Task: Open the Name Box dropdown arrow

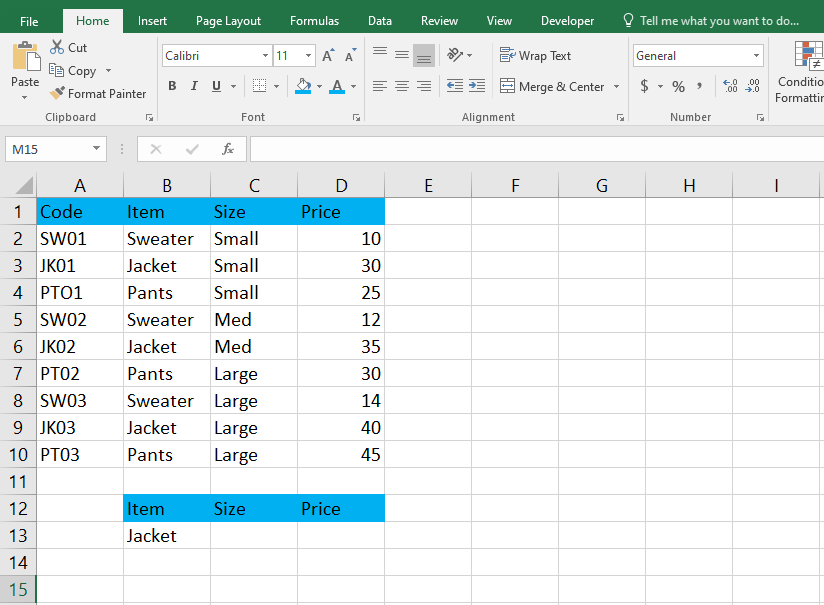Action: click(x=96, y=149)
